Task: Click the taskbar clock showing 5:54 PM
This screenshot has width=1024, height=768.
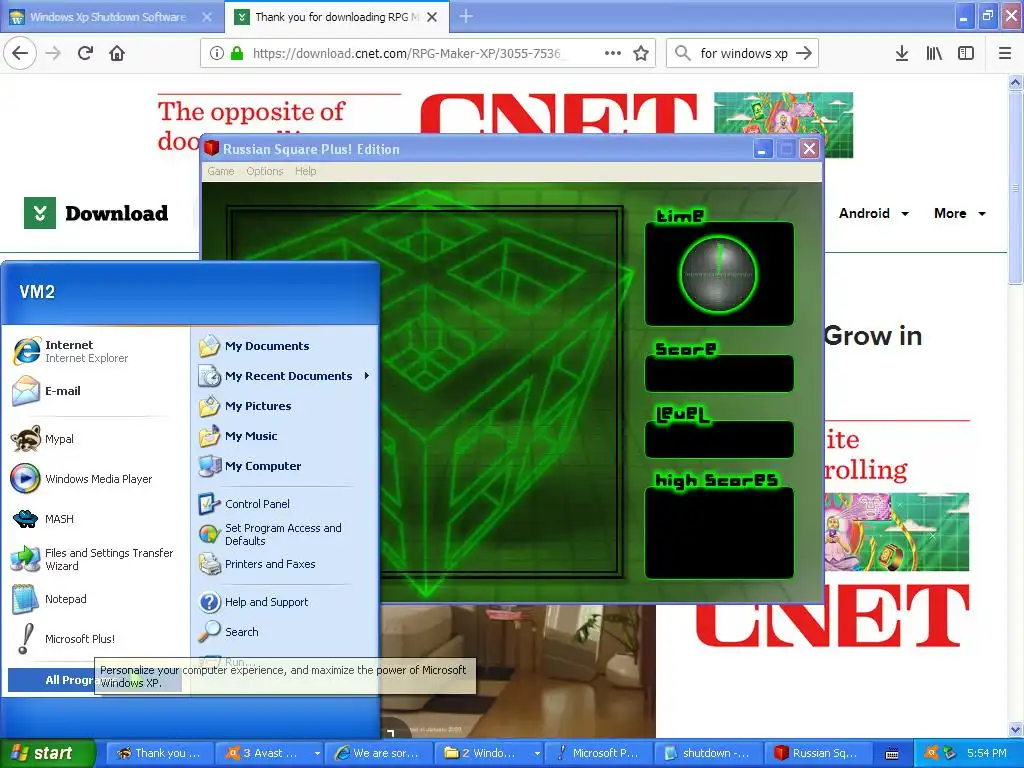Action: click(x=987, y=753)
